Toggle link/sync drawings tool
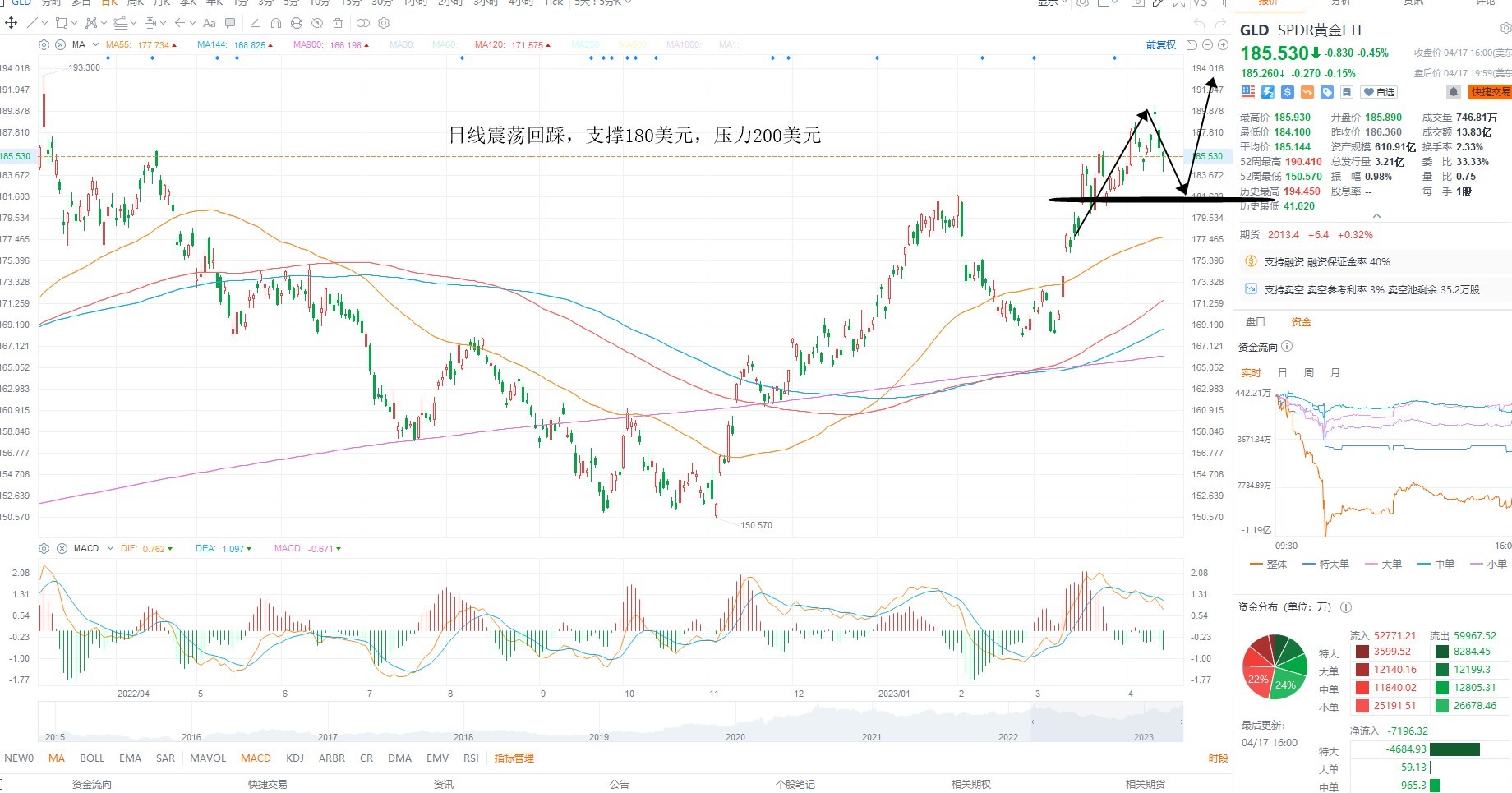The height and width of the screenshot is (793, 1512). coord(297,23)
